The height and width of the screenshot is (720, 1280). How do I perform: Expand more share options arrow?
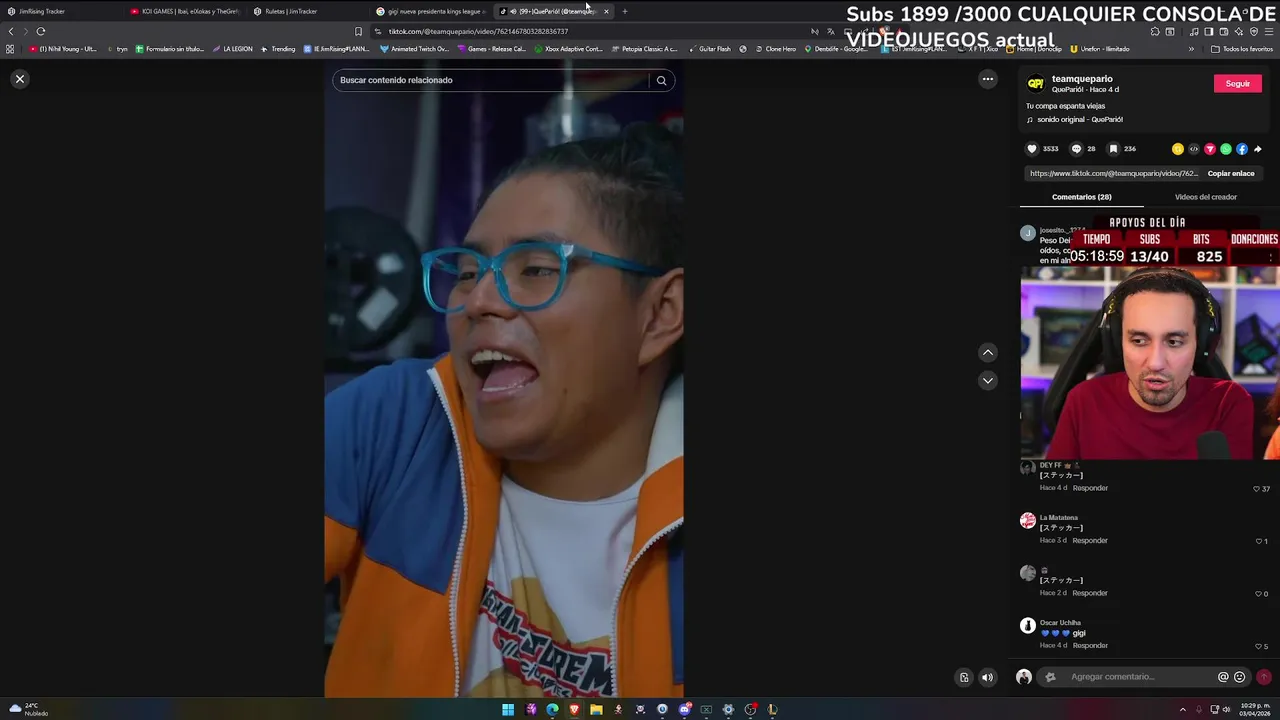[1258, 149]
